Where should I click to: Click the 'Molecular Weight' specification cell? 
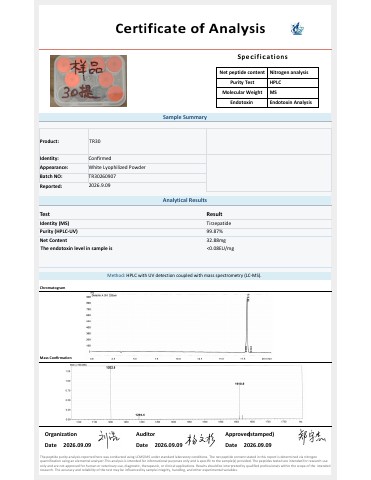coord(242,92)
